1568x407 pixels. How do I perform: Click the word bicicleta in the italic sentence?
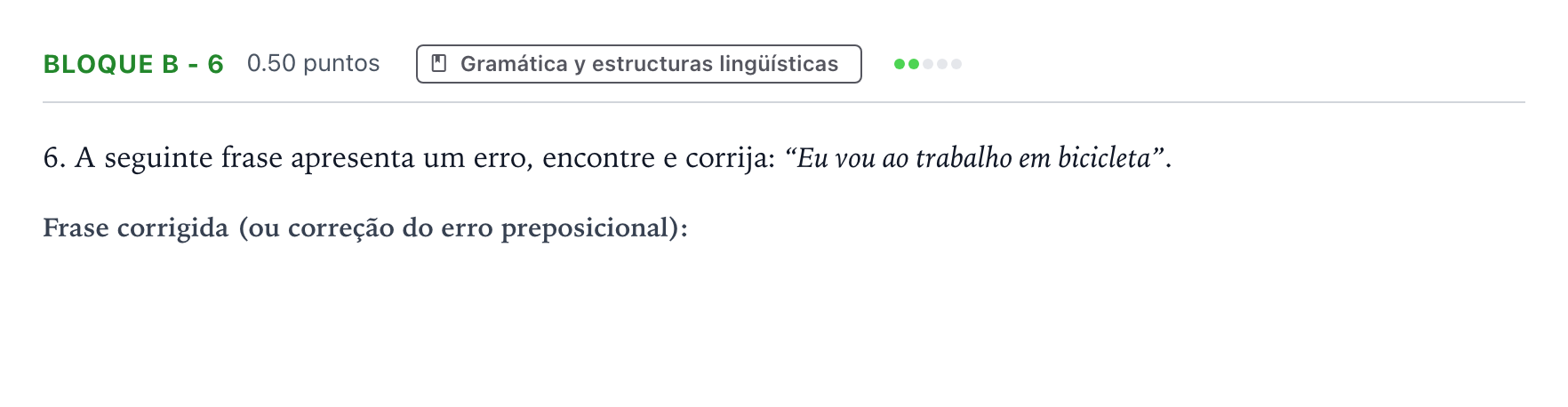[x=1104, y=158]
